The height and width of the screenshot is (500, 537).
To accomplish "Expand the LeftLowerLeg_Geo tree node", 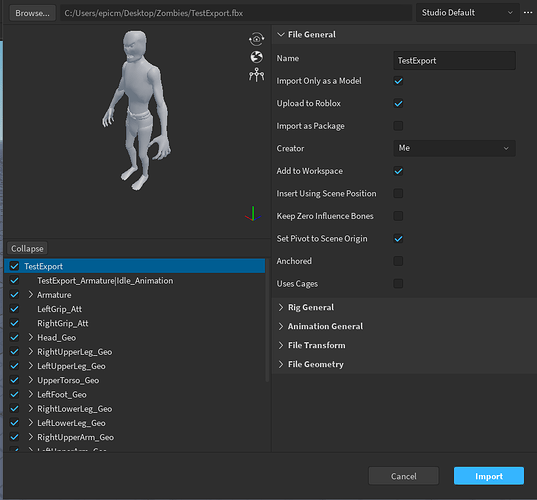I will point(31,423).
